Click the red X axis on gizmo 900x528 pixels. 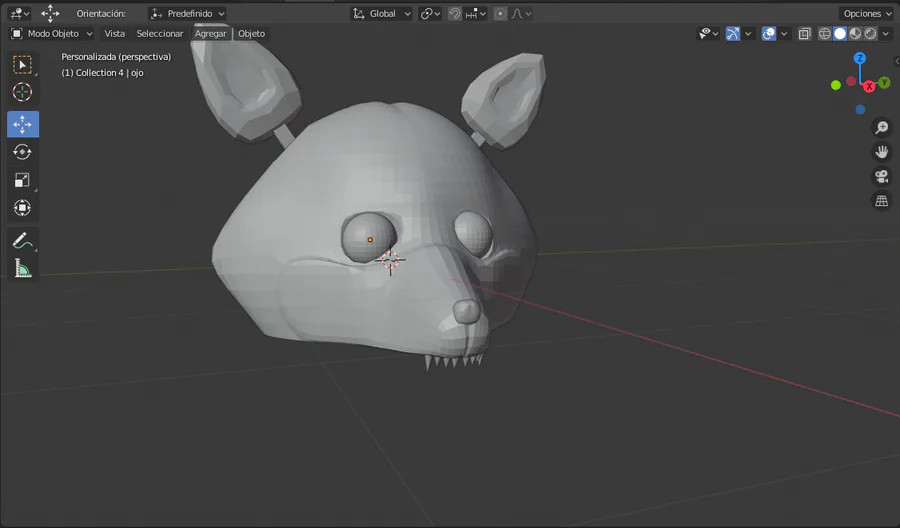tap(869, 87)
